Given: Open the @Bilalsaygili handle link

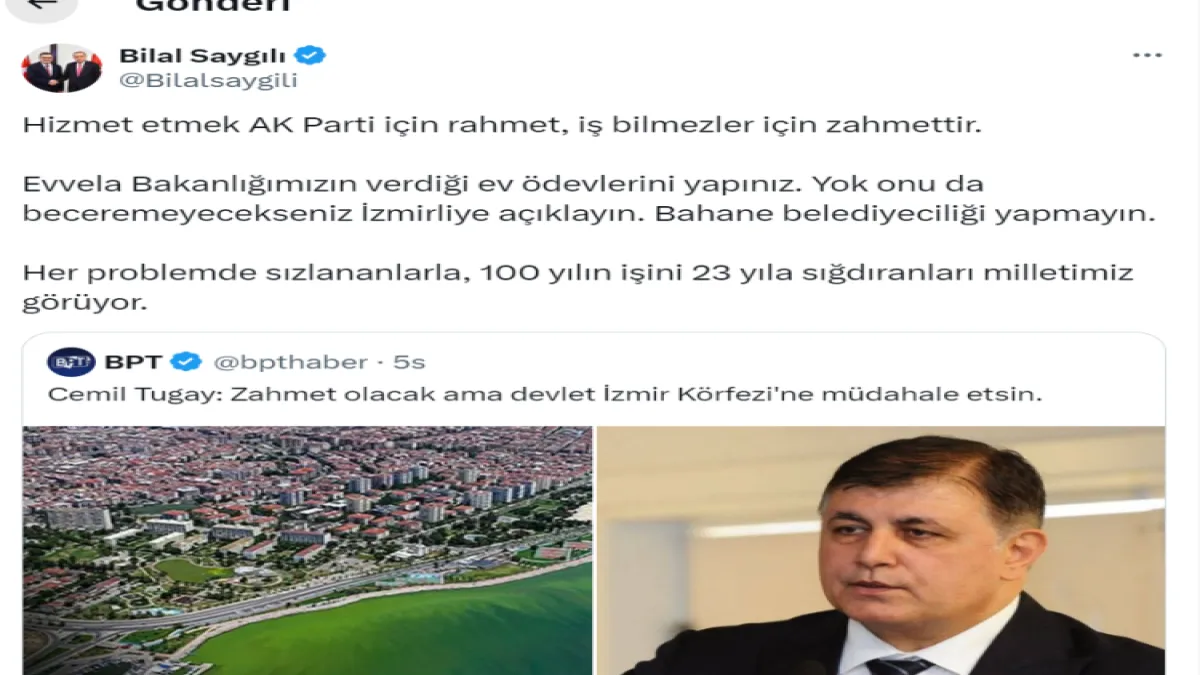Looking at the screenshot, I should 208,81.
